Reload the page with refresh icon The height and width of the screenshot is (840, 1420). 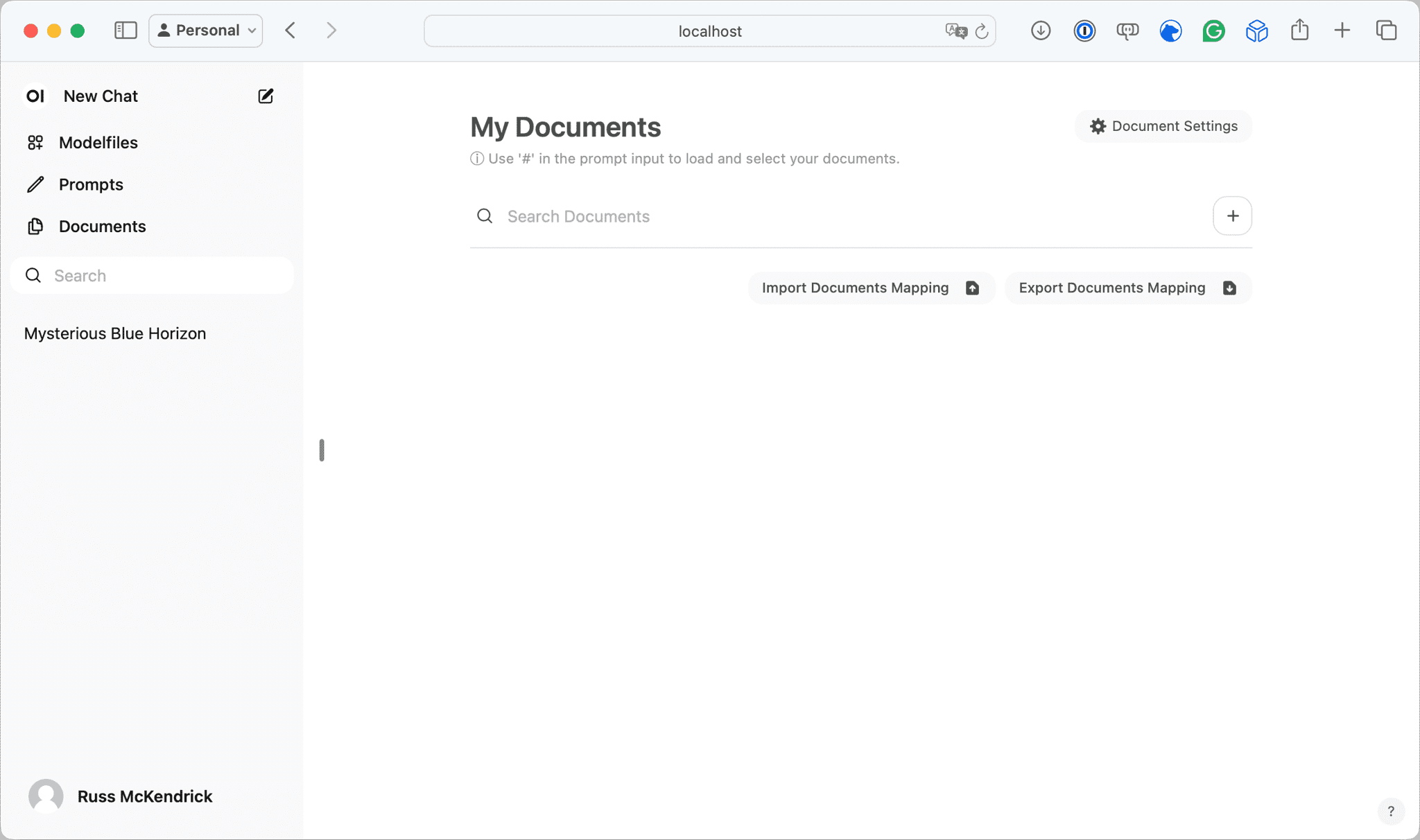pyautogui.click(x=981, y=31)
